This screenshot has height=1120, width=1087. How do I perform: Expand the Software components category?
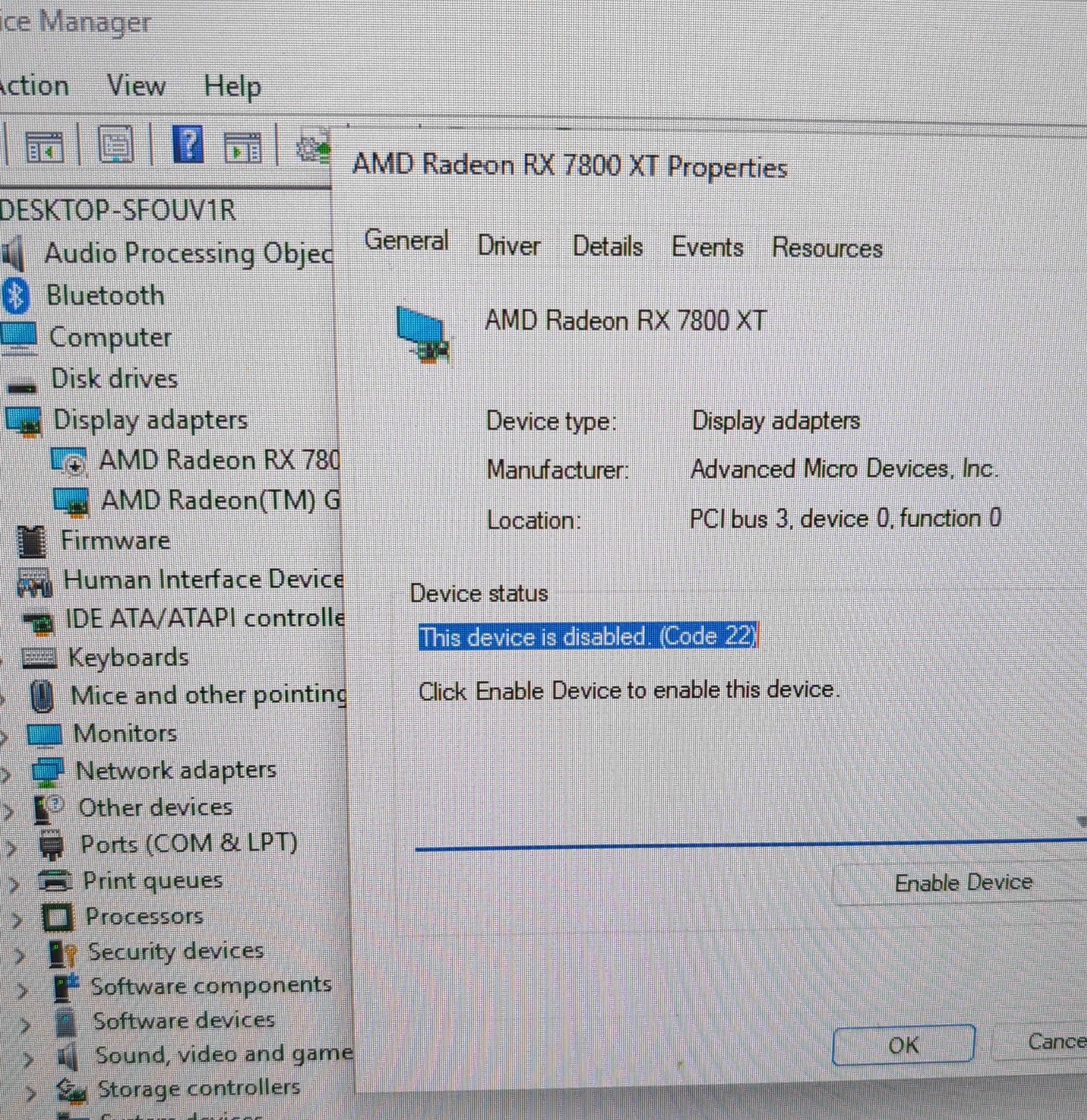coord(22,990)
